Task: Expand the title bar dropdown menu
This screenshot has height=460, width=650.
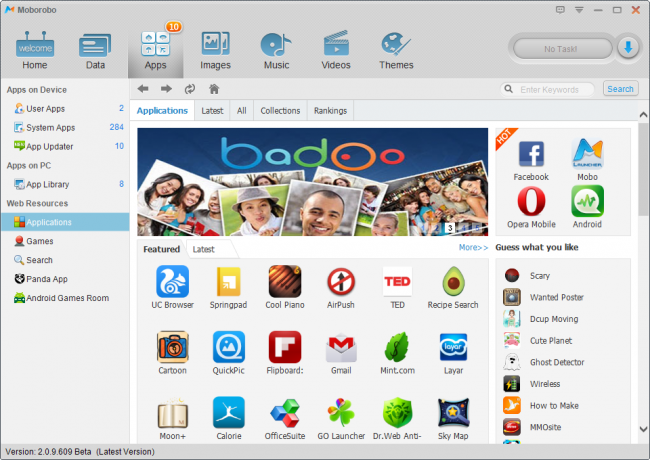Action: [x=579, y=10]
